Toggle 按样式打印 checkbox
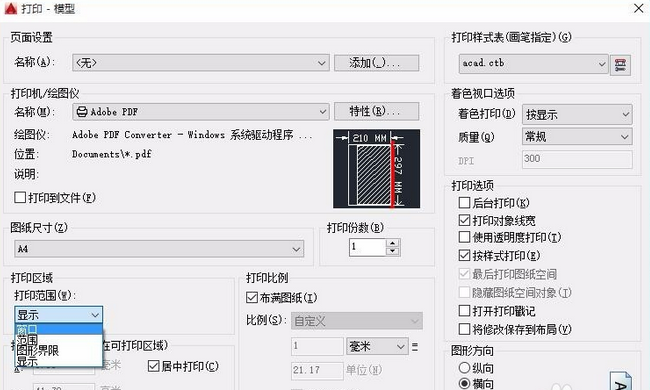The width and height of the screenshot is (650, 390). 464,255
